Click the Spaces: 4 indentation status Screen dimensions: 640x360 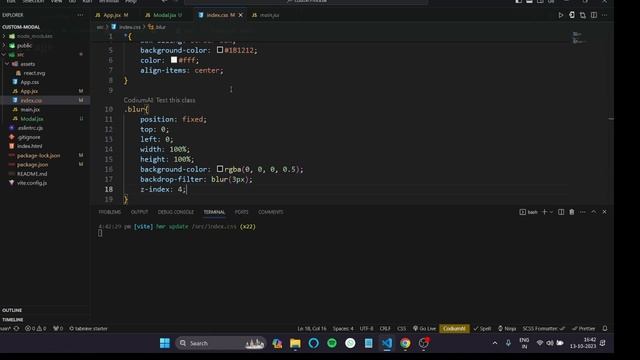[x=343, y=329]
